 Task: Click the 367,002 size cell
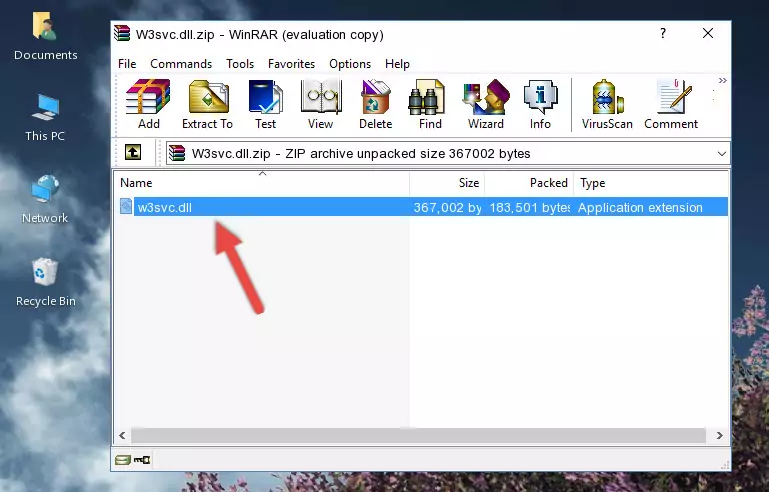447,207
